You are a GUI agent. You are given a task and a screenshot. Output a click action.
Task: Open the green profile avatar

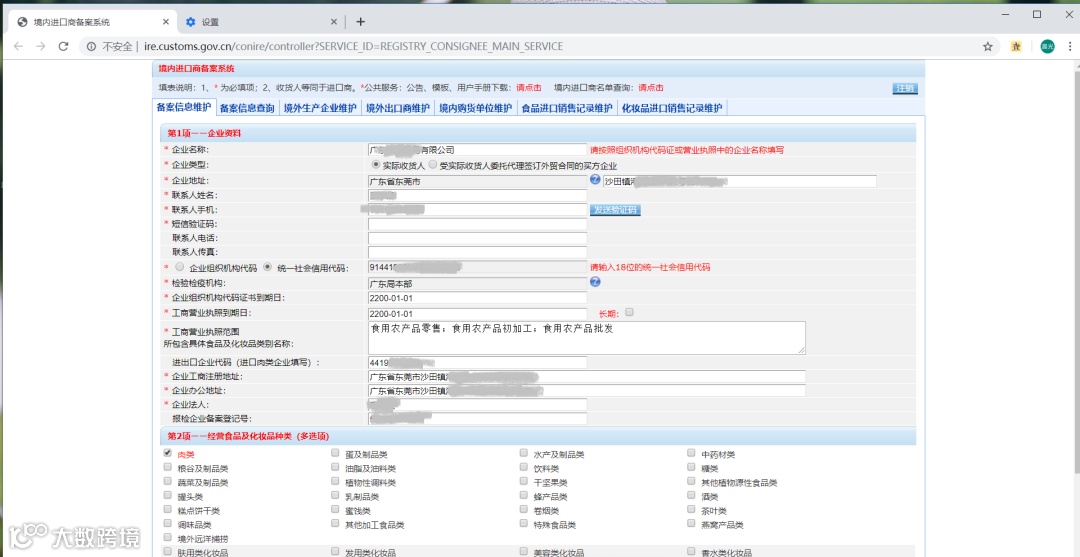click(1047, 46)
